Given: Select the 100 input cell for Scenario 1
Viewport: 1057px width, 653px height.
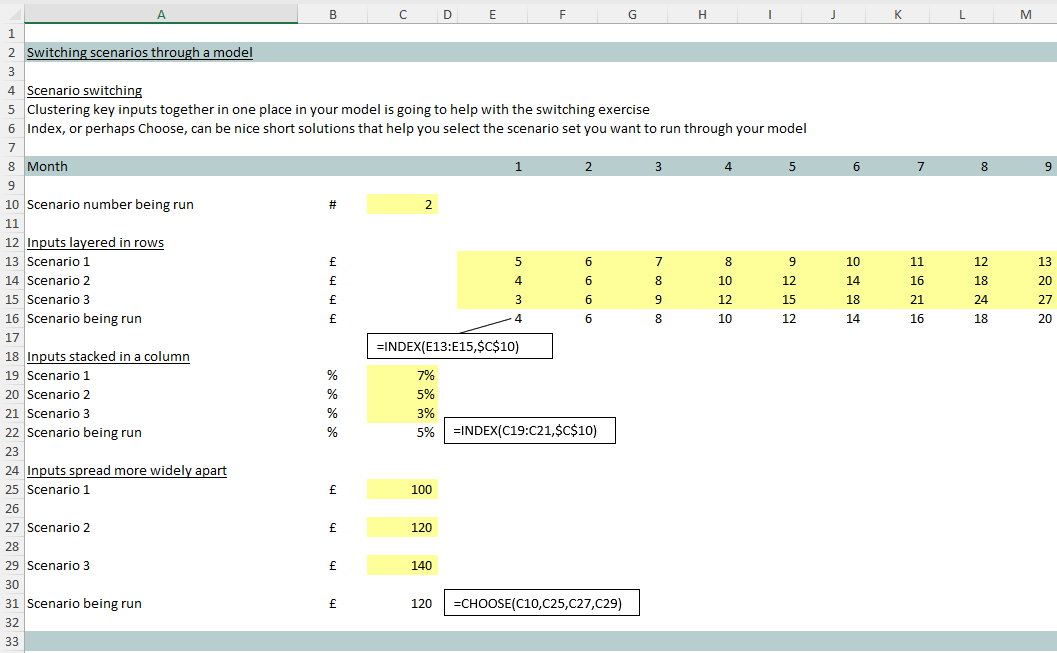Looking at the screenshot, I should [402, 490].
